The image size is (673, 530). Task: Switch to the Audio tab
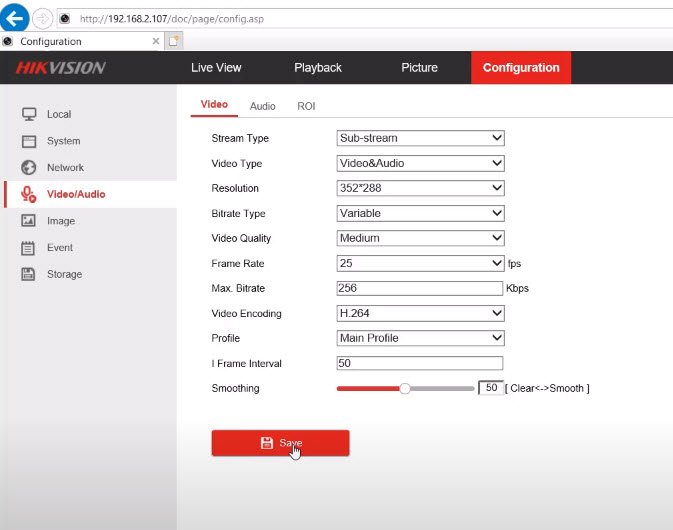pyautogui.click(x=262, y=106)
